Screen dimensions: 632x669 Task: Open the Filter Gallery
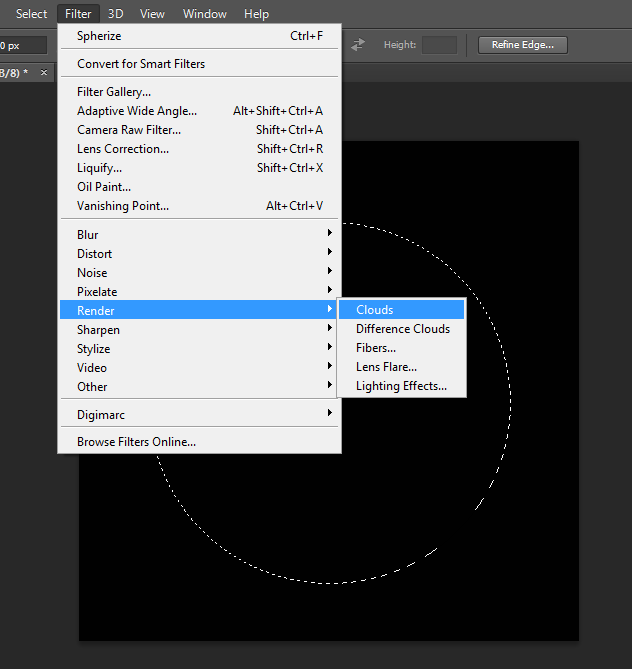(x=114, y=92)
